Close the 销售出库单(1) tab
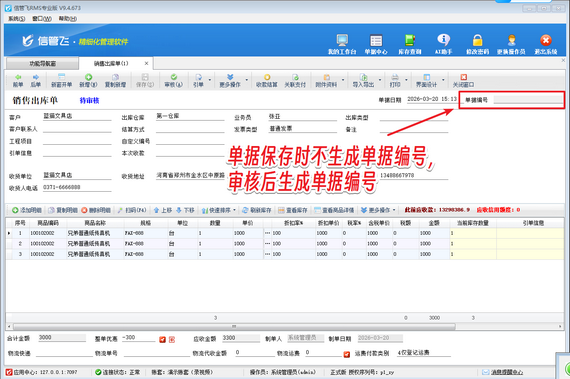This screenshot has width=570, height=379. (x=146, y=64)
